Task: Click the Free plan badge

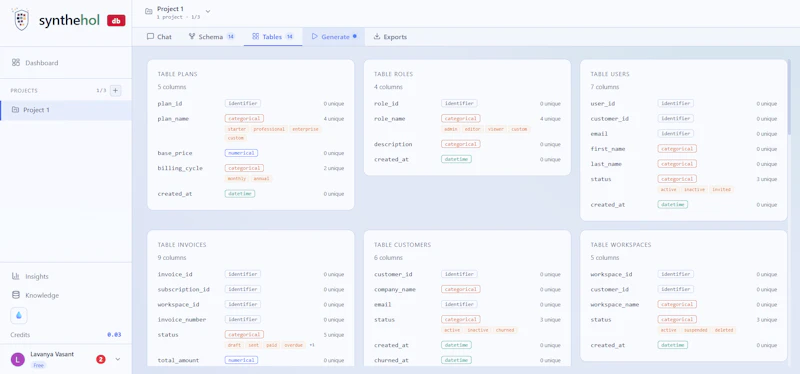Action: (38, 365)
